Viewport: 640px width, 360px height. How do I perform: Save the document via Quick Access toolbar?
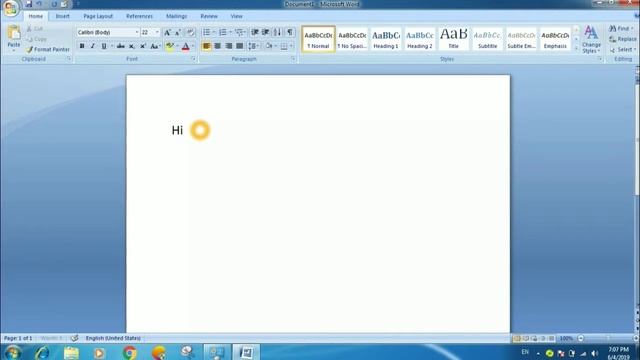pyautogui.click(x=29, y=4)
